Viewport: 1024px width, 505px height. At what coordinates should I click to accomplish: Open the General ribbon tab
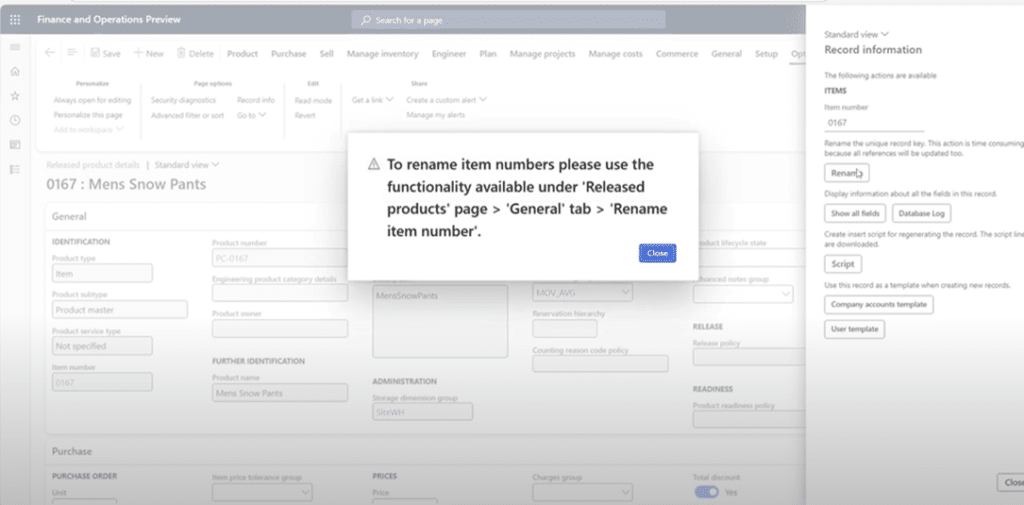pos(726,54)
